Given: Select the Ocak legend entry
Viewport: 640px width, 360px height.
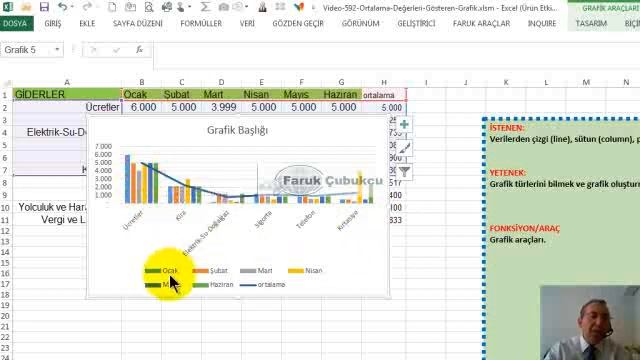Looking at the screenshot, I should (x=162, y=271).
